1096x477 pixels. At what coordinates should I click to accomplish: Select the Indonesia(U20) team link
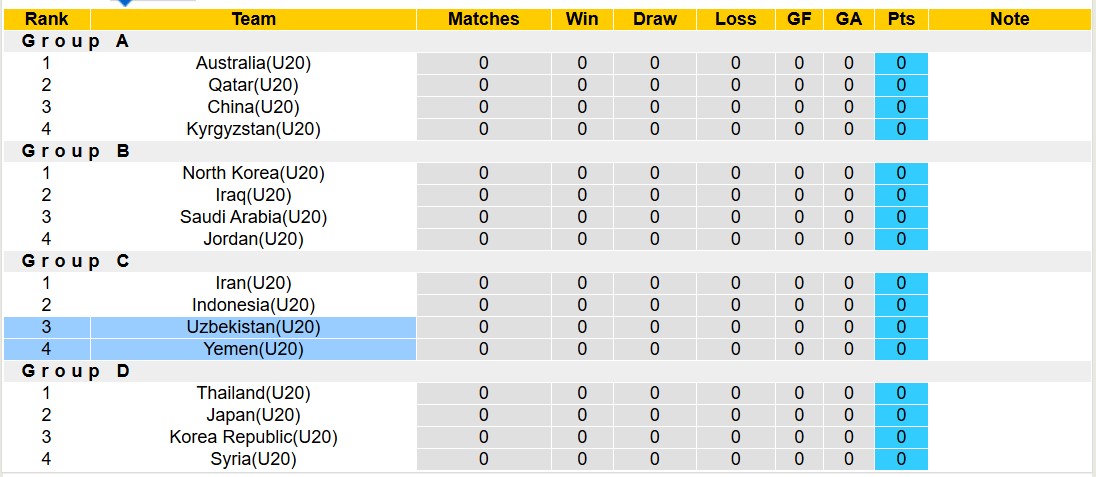point(253,305)
